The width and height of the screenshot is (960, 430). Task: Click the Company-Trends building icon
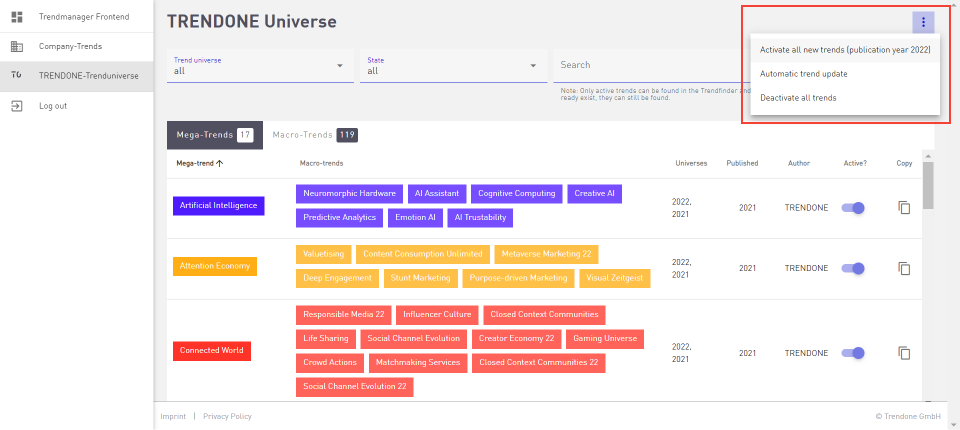pos(17,47)
